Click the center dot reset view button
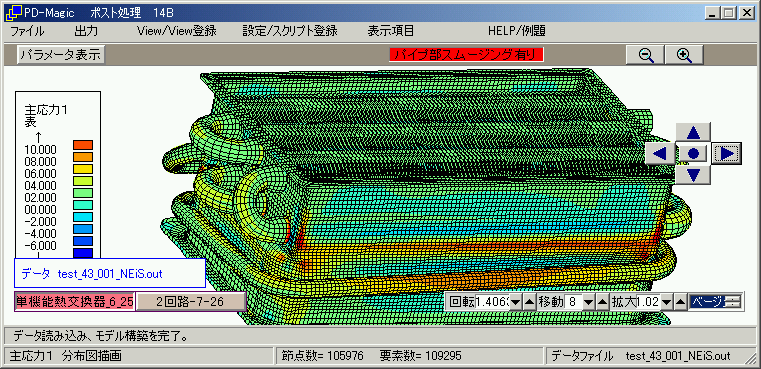The height and width of the screenshot is (369, 761). click(693, 153)
